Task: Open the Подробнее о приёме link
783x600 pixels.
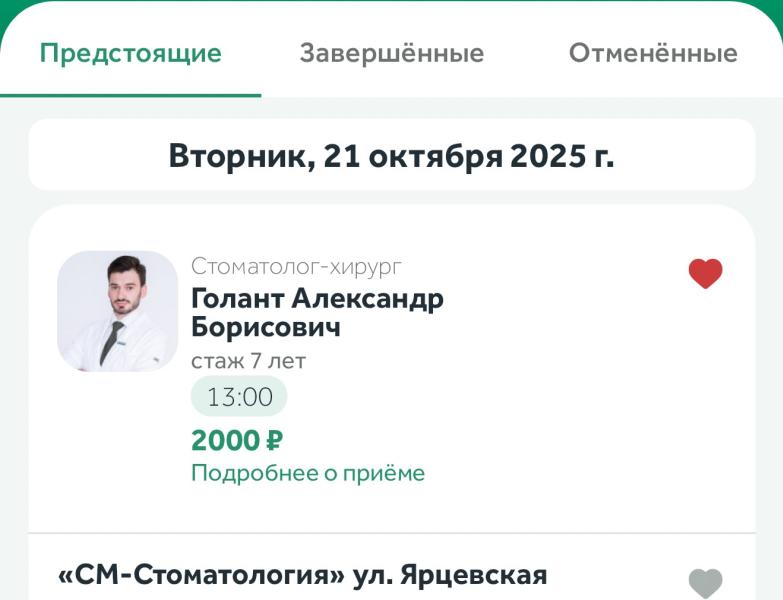Action: coord(308,473)
